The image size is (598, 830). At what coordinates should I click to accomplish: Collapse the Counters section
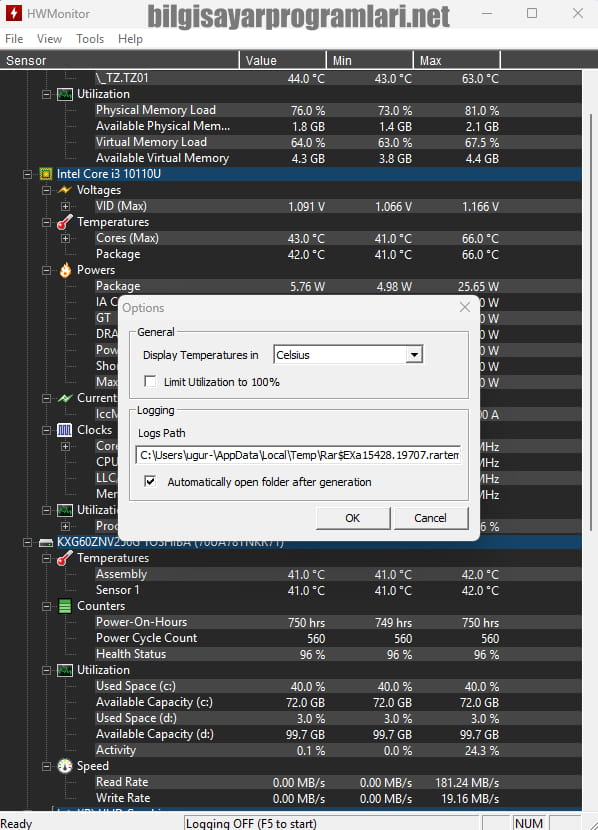point(47,606)
